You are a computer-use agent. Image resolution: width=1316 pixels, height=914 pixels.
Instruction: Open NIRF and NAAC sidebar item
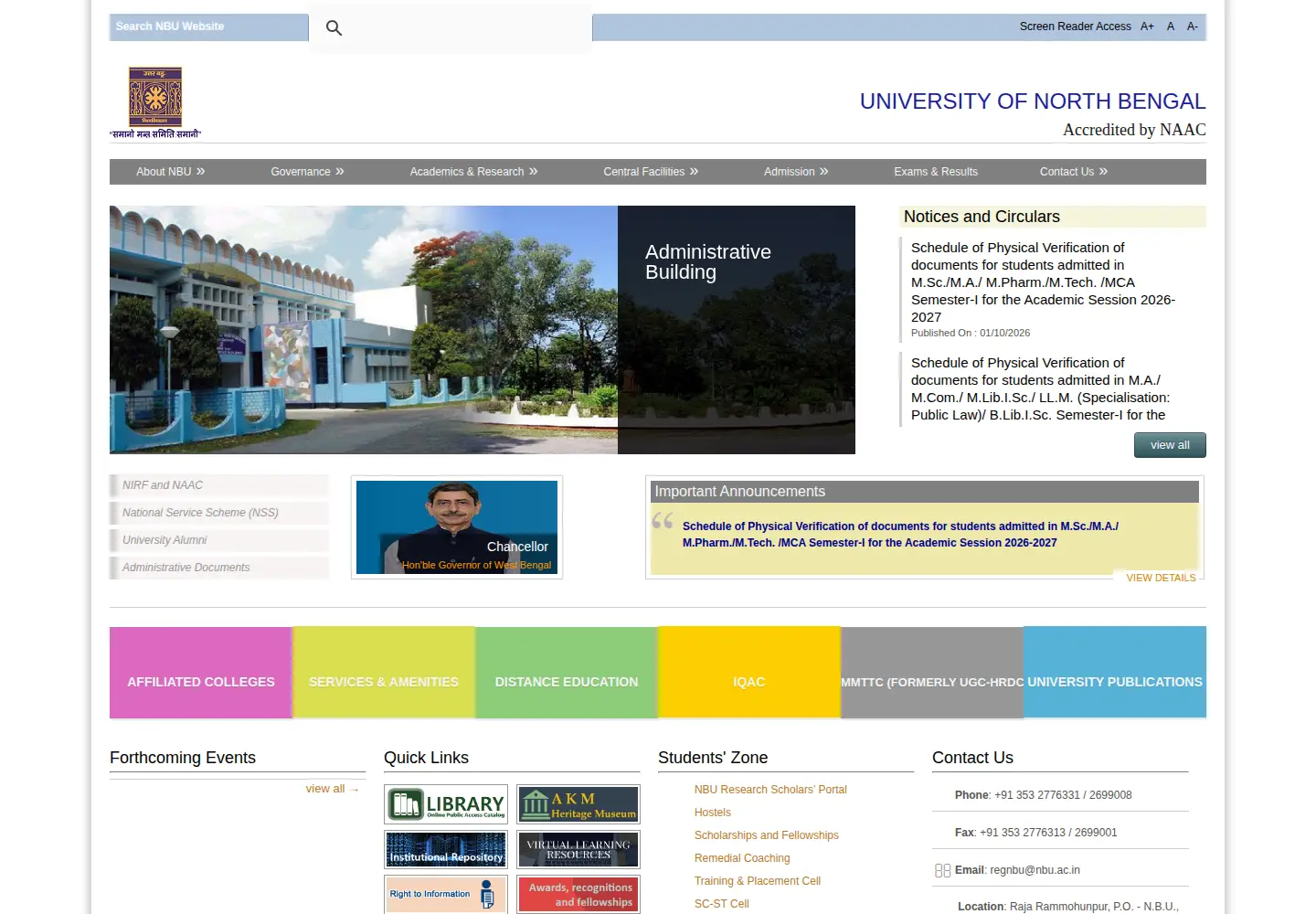click(x=219, y=485)
